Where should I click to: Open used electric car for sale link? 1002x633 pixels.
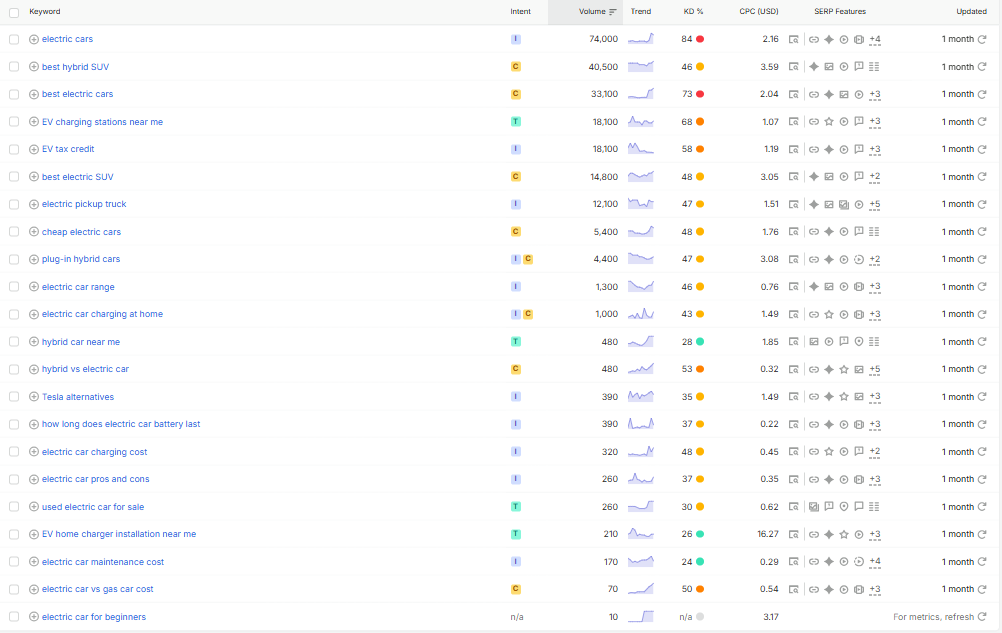[x=93, y=507]
